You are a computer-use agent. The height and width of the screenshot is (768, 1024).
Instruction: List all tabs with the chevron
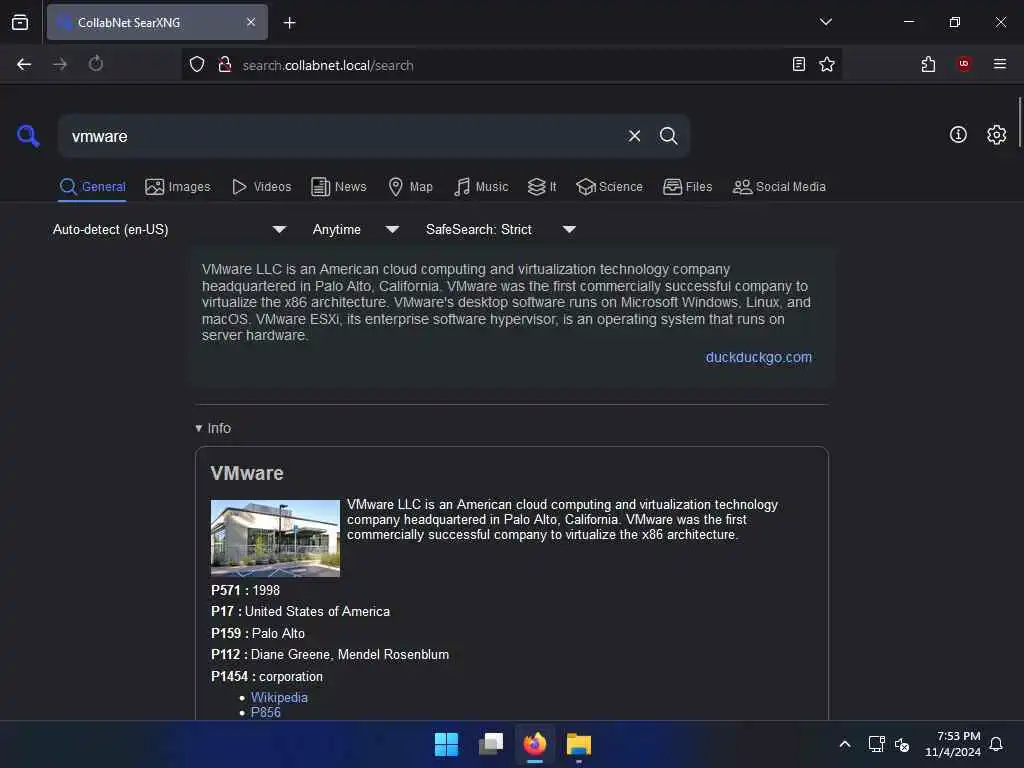[825, 22]
